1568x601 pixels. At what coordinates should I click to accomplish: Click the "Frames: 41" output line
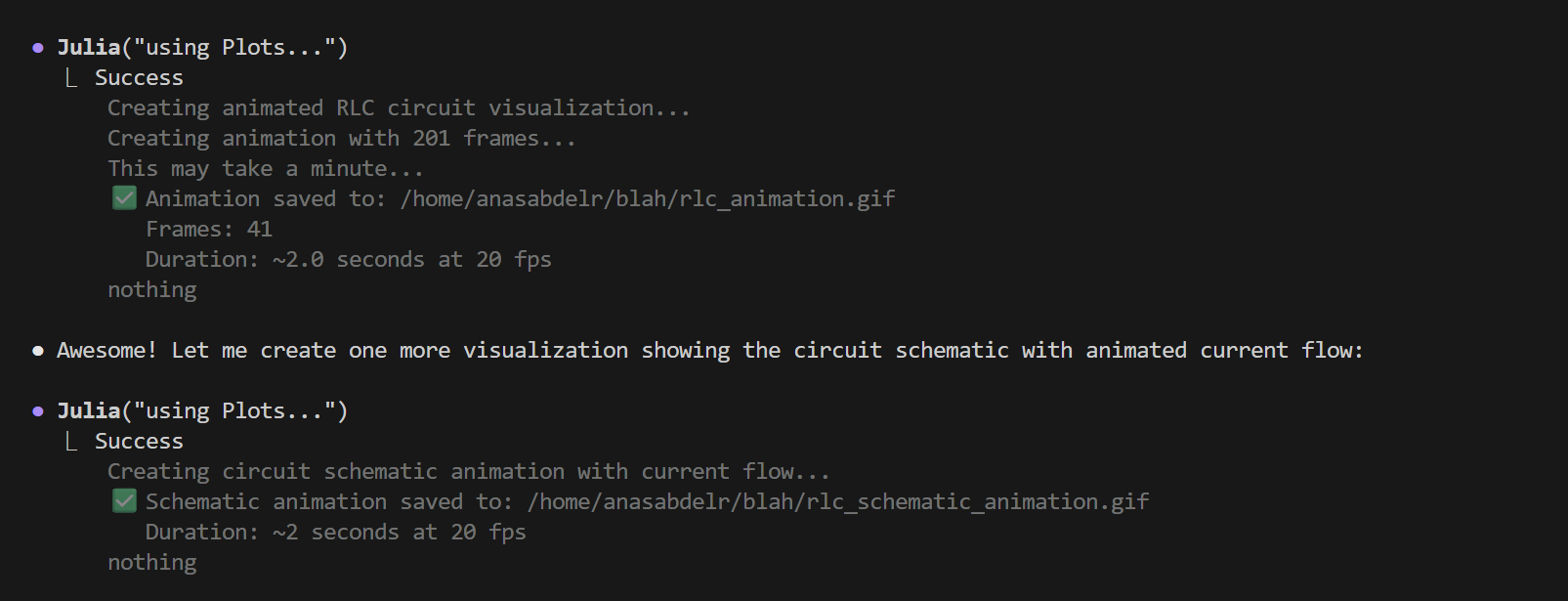[209, 230]
